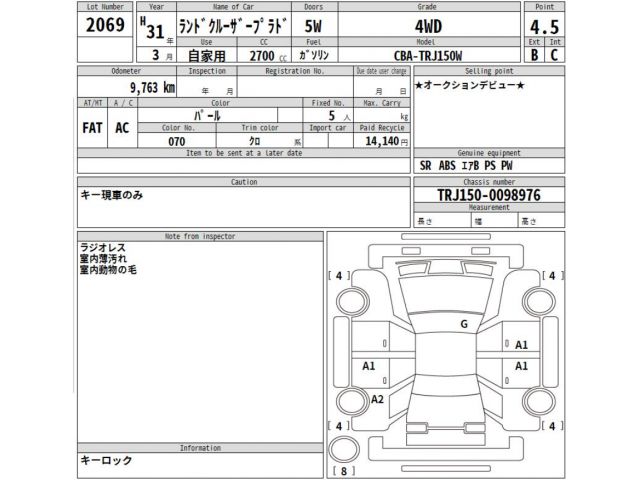Select the color value パール
The image size is (640, 480).
coord(207,116)
